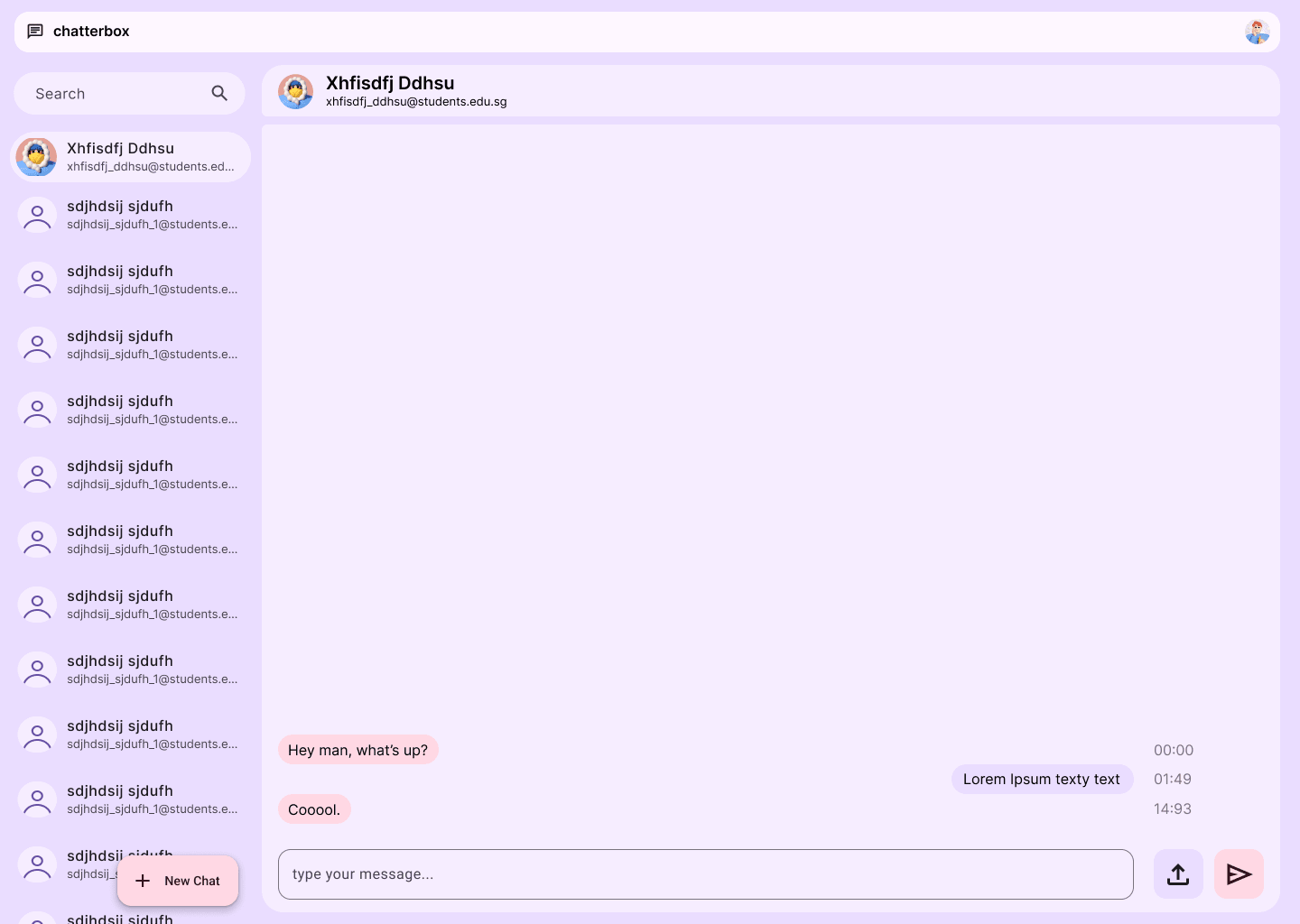Click the chatterbox logo icon
Viewport: 1300px width, 924px height.
35,32
